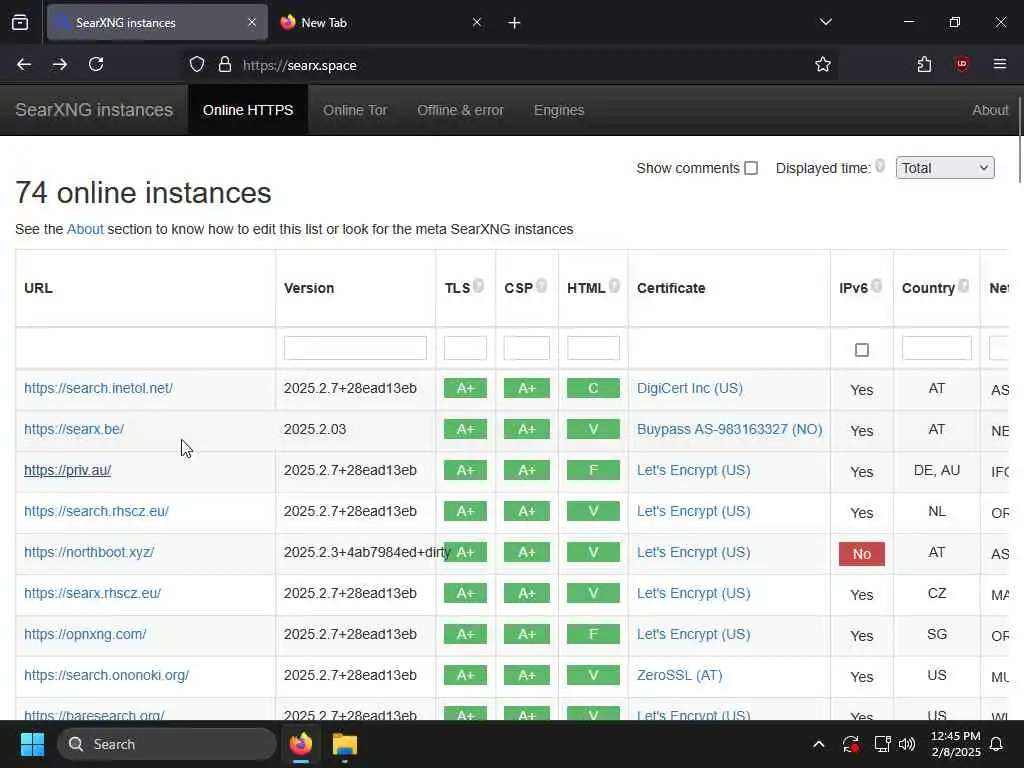Show CSP column help icon
Viewport: 1024px width, 768px height.
541,285
